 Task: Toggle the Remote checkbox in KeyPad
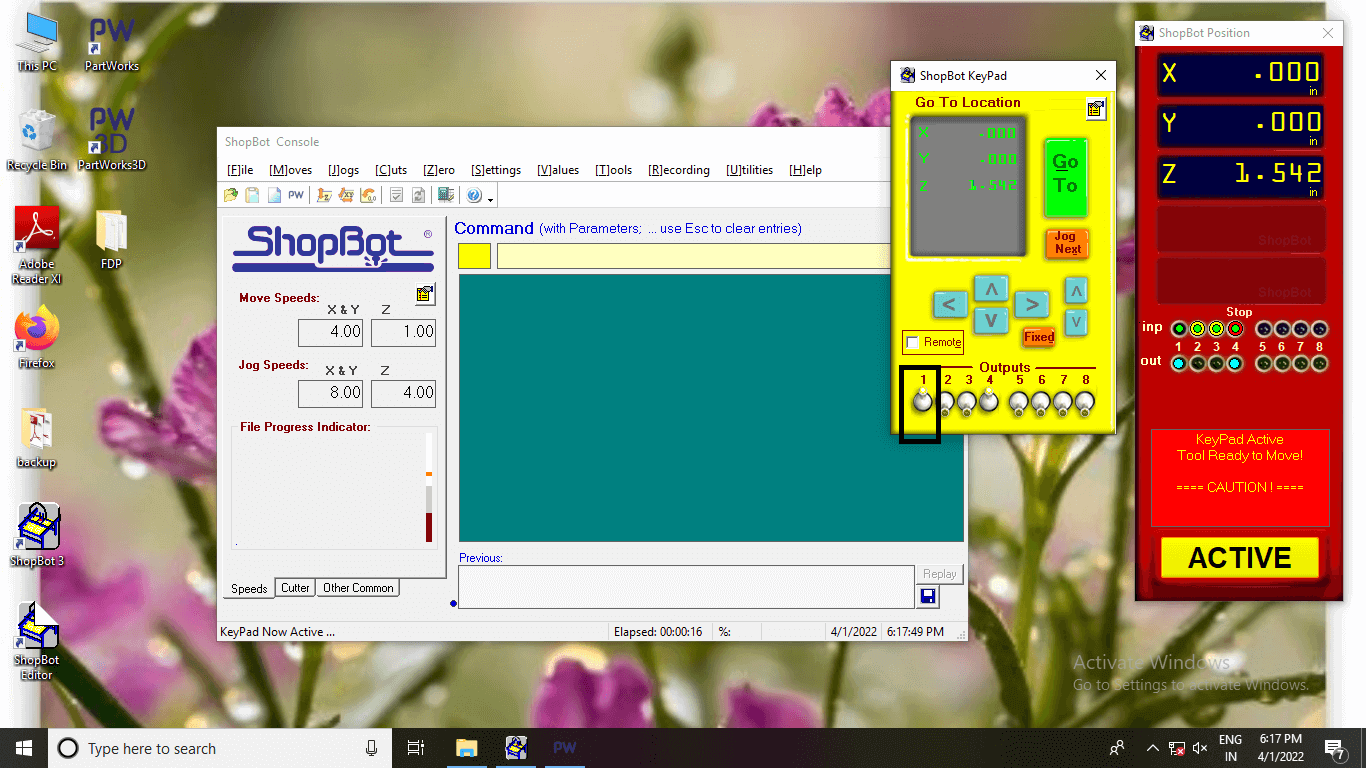click(913, 342)
